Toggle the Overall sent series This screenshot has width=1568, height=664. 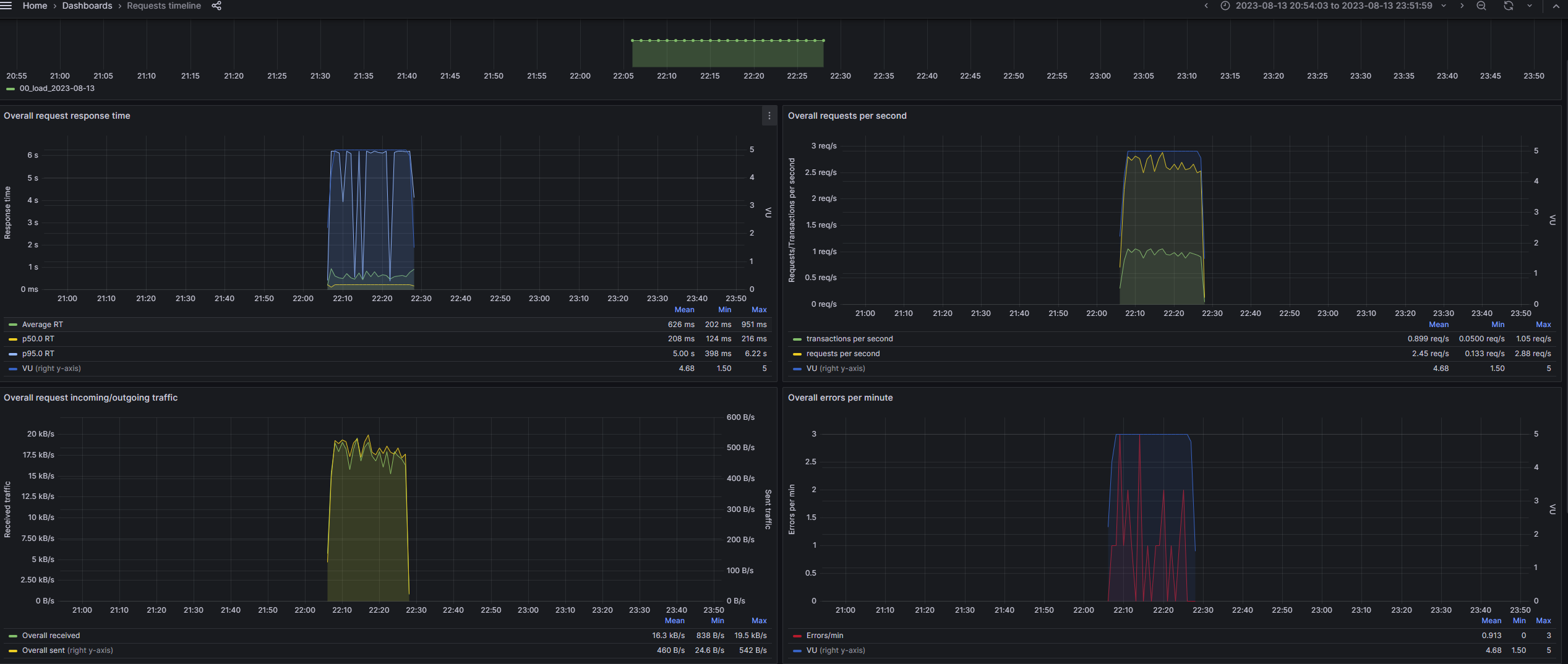click(x=67, y=650)
